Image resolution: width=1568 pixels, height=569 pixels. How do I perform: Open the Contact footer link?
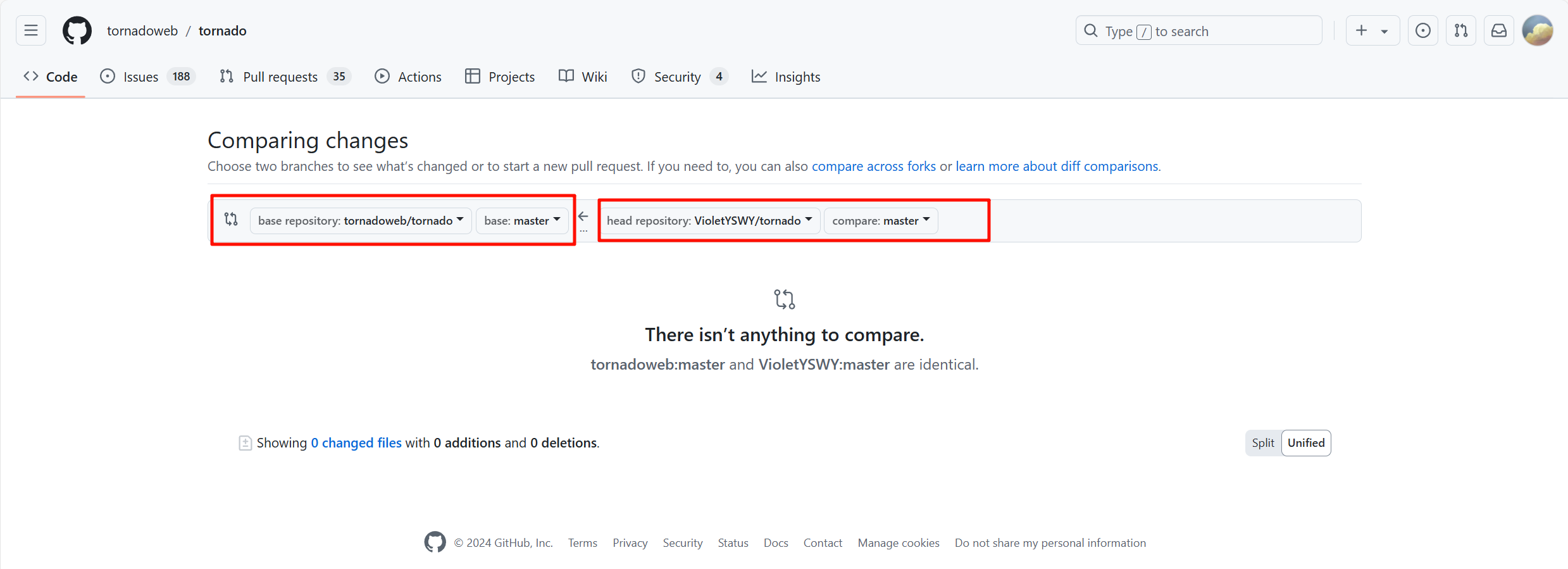[823, 543]
